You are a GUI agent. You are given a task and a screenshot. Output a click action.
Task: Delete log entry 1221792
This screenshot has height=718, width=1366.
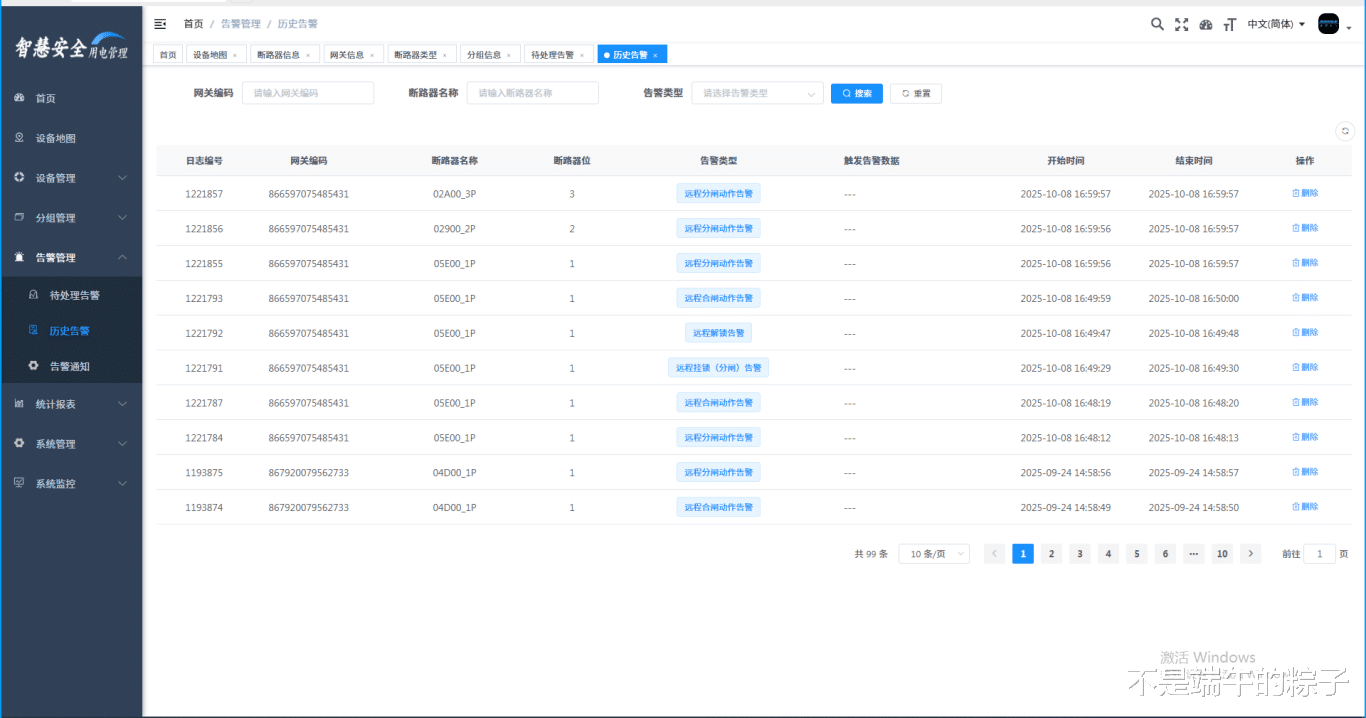1305,332
